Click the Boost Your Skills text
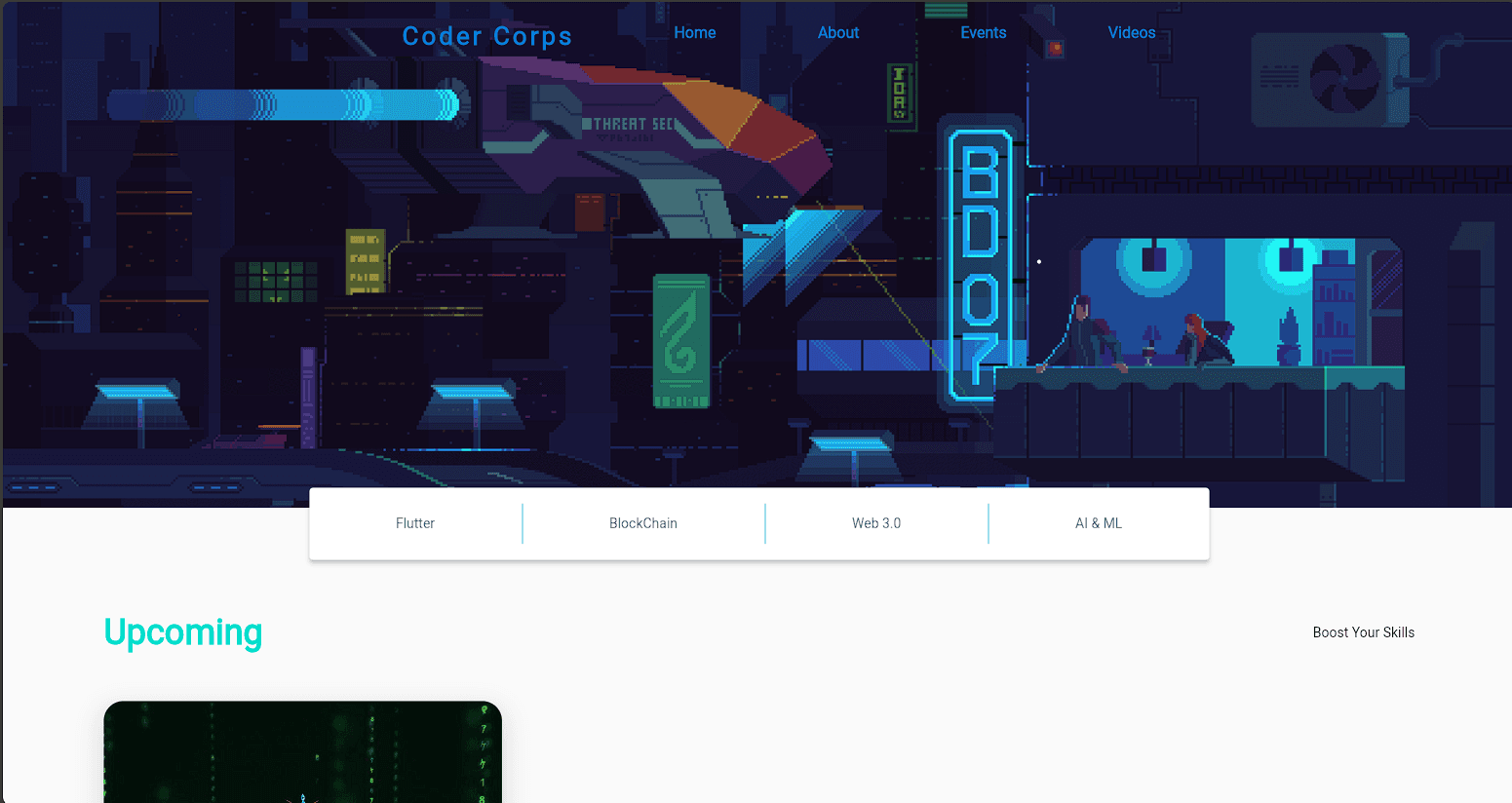The image size is (1512, 803). pos(1363,632)
